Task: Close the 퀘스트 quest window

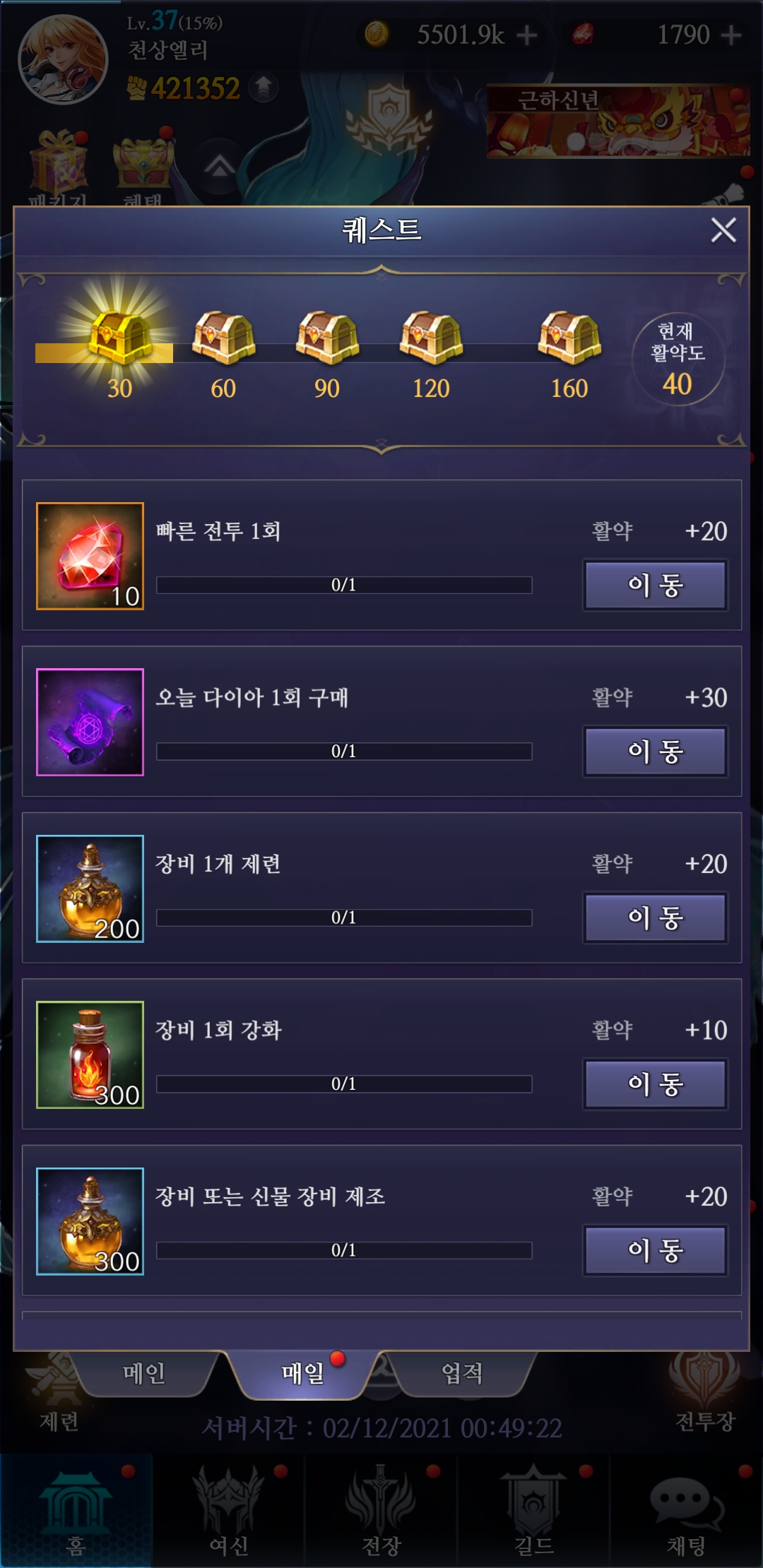Action: click(723, 230)
